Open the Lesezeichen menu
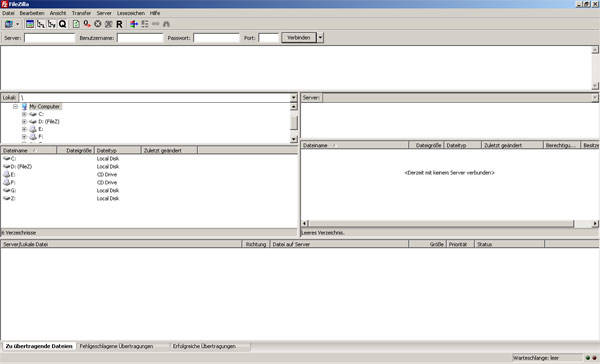The height and width of the screenshot is (364, 600). 131,13
